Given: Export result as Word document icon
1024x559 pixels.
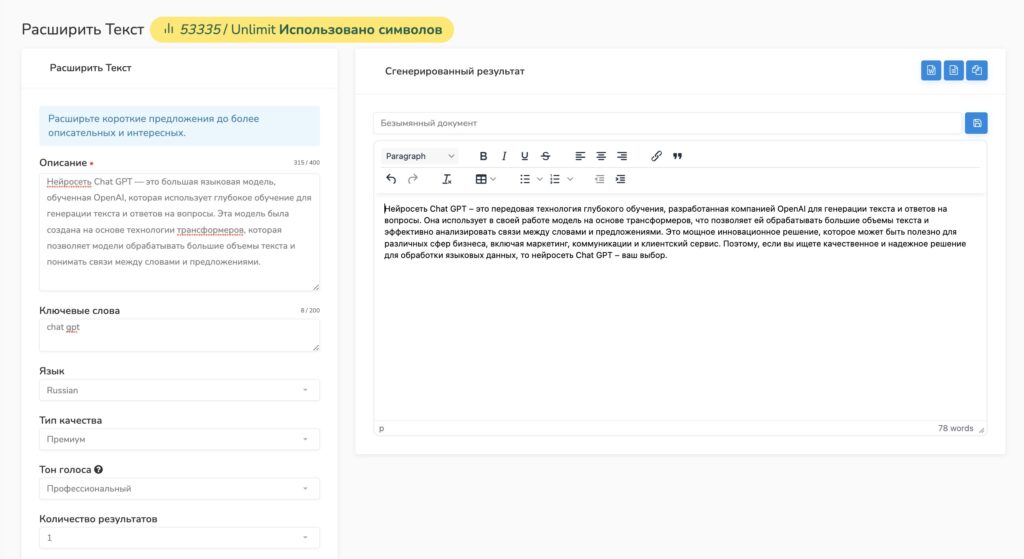Looking at the screenshot, I should coord(931,71).
